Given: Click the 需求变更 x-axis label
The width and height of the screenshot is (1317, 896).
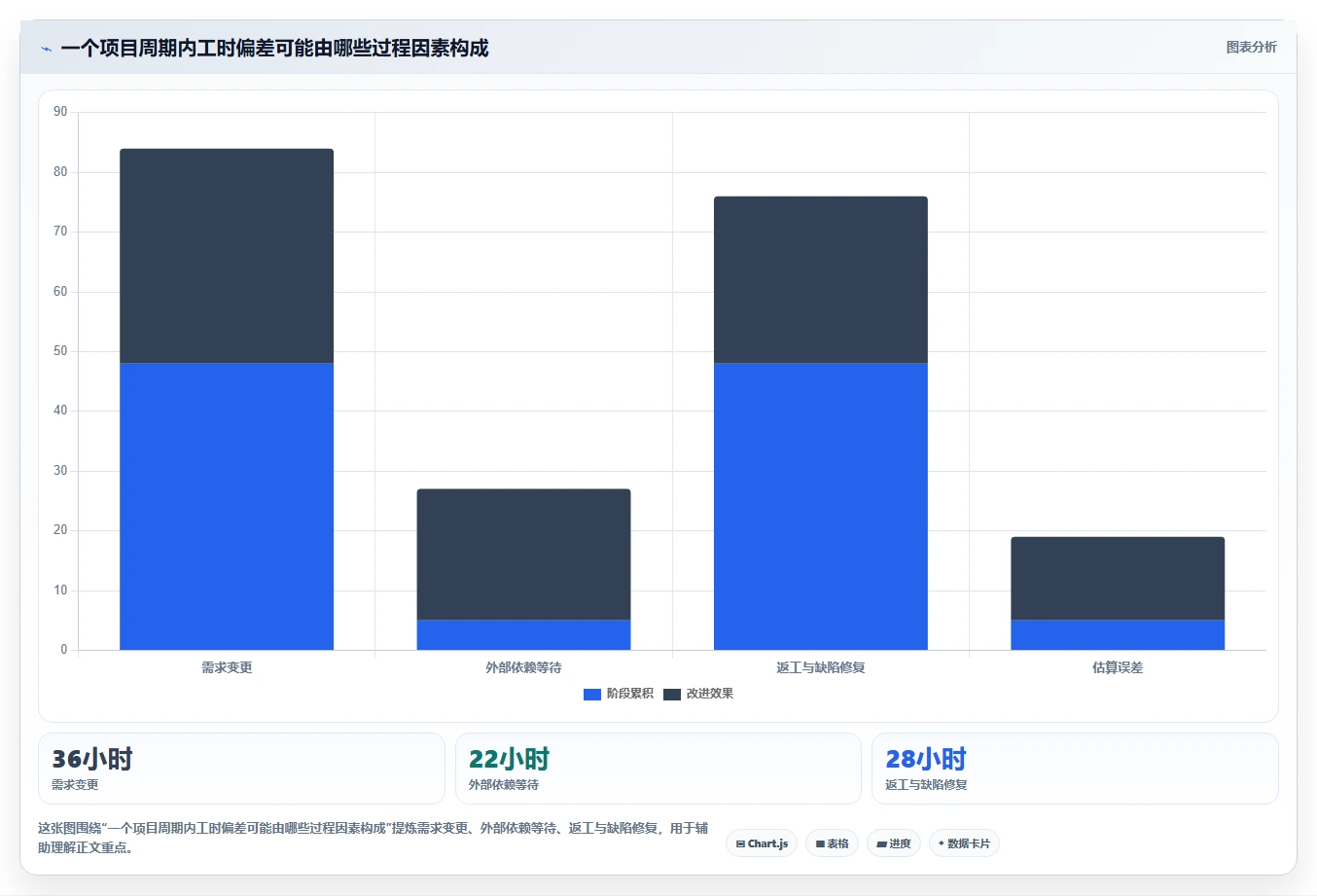Looking at the screenshot, I should point(227,667).
